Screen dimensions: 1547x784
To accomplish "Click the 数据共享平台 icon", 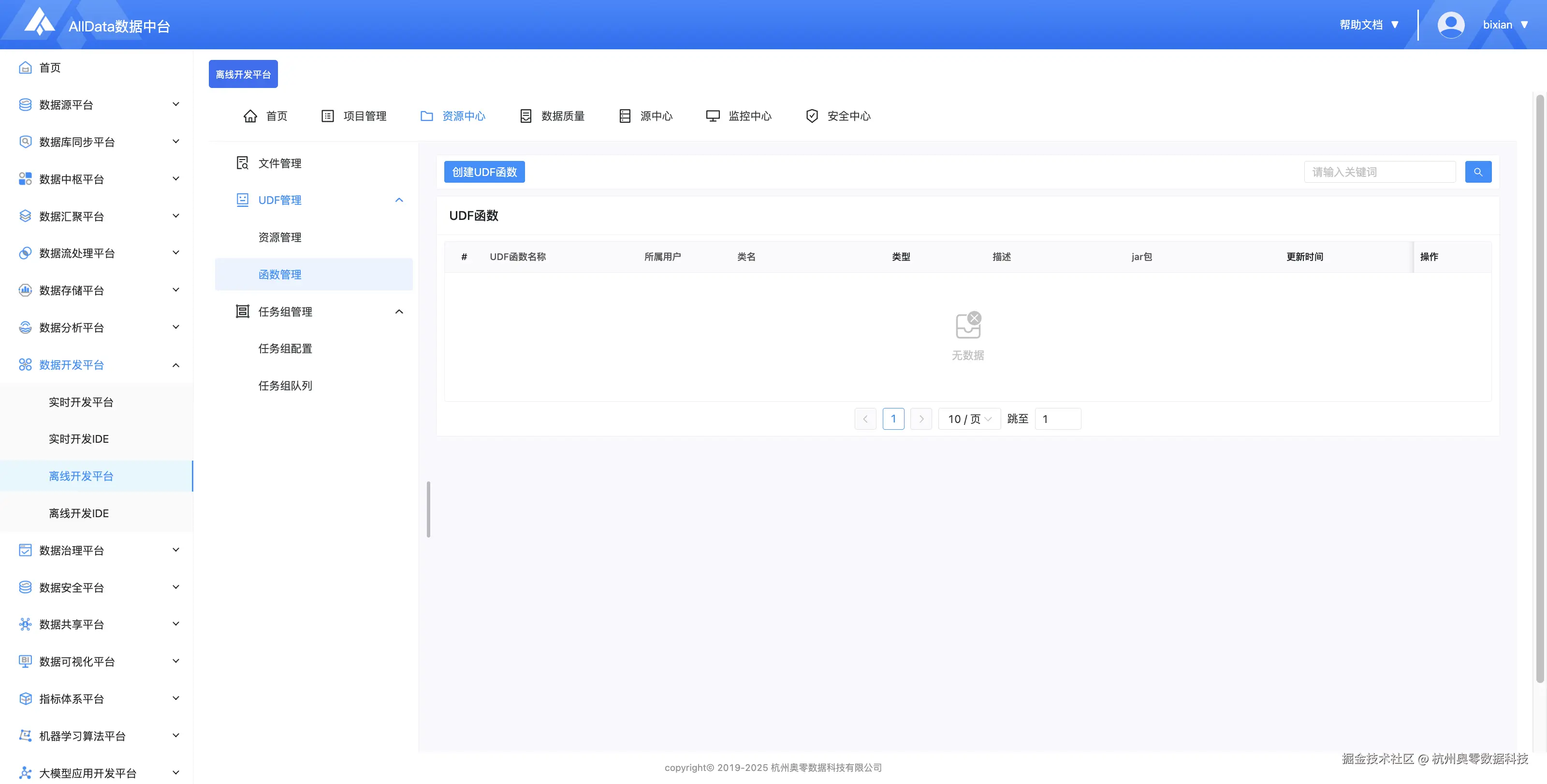I will 25,625.
